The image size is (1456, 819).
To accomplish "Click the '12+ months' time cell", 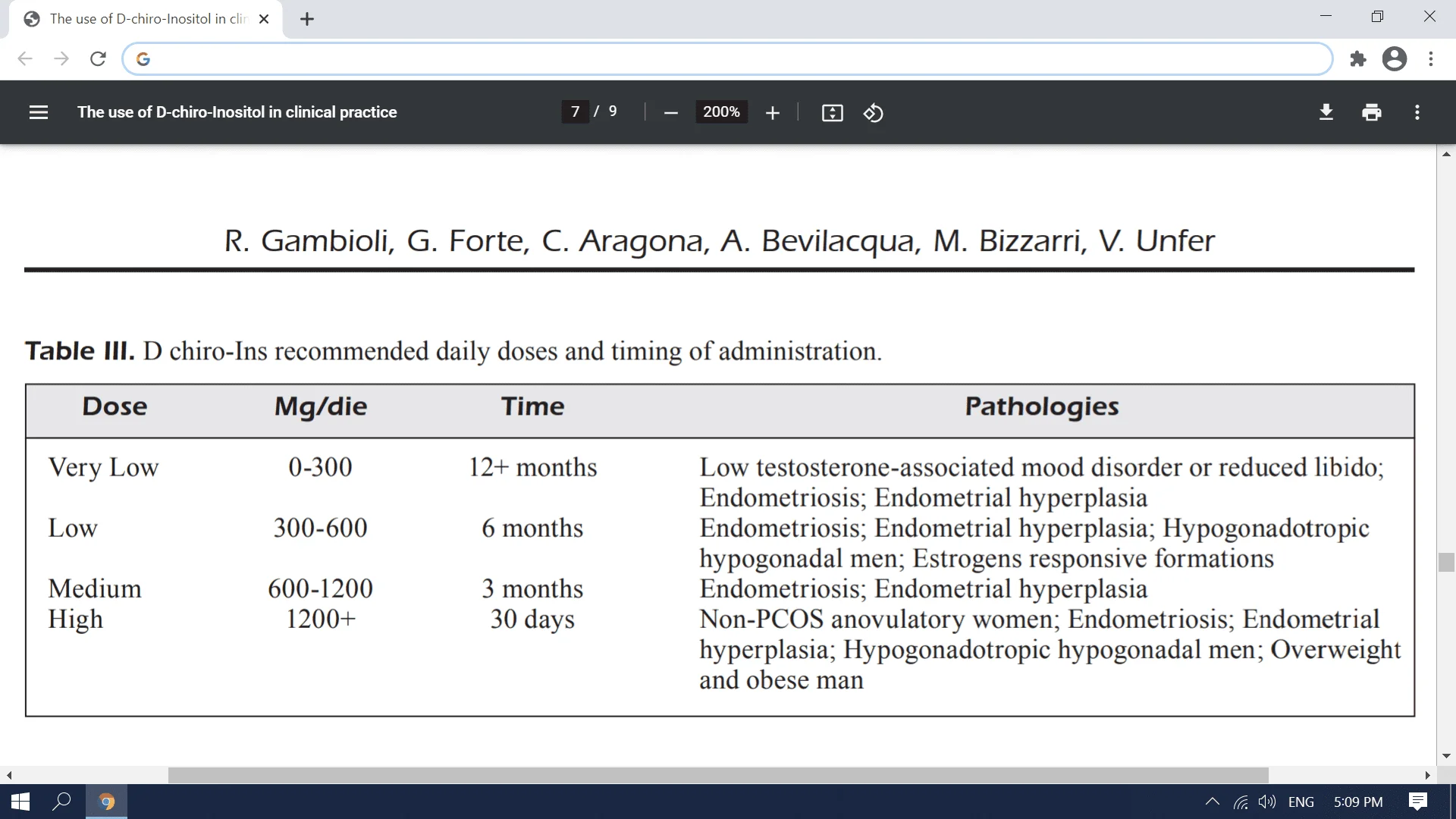I will tap(532, 467).
